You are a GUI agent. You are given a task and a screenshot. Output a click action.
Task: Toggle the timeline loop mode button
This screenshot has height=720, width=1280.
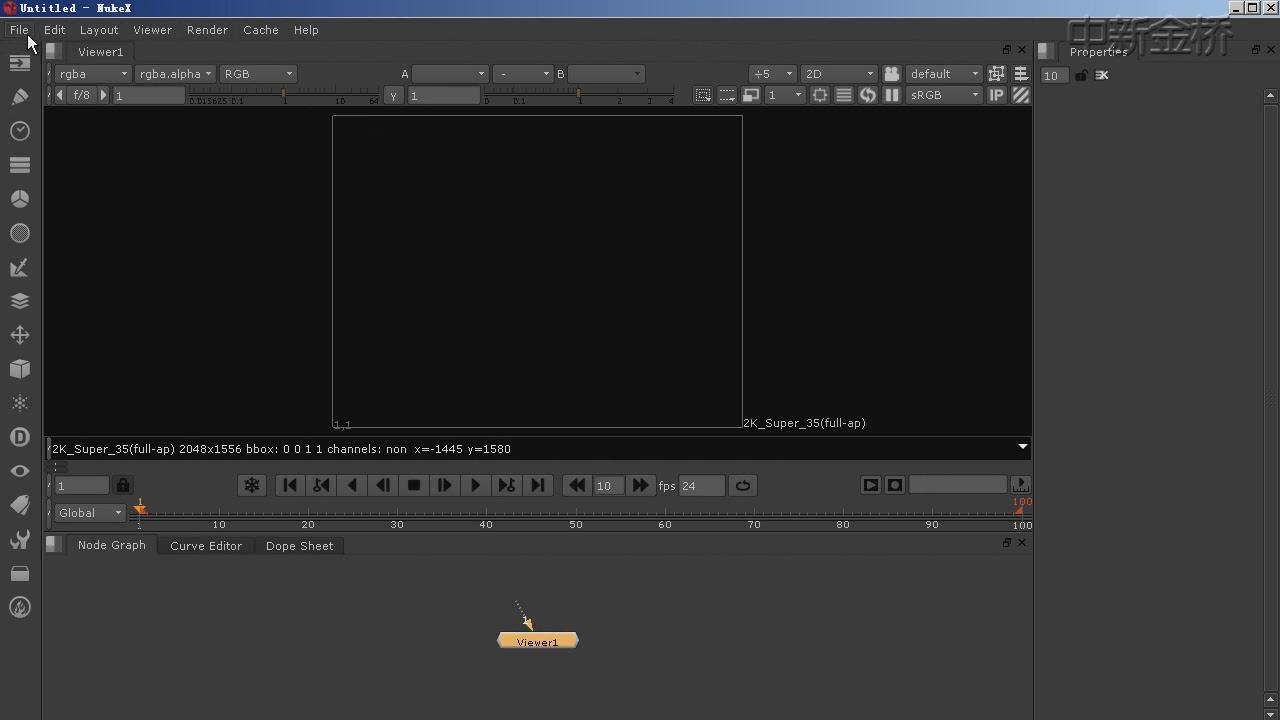[x=743, y=485]
